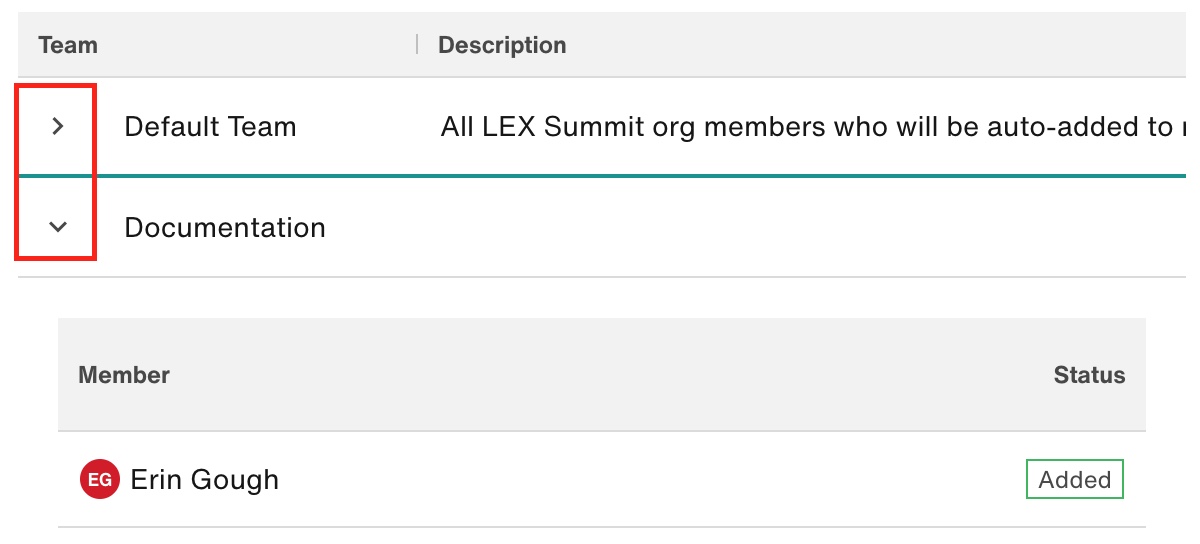Sort by the Team column header
Image resolution: width=1200 pixels, height=544 pixels.
[68, 45]
